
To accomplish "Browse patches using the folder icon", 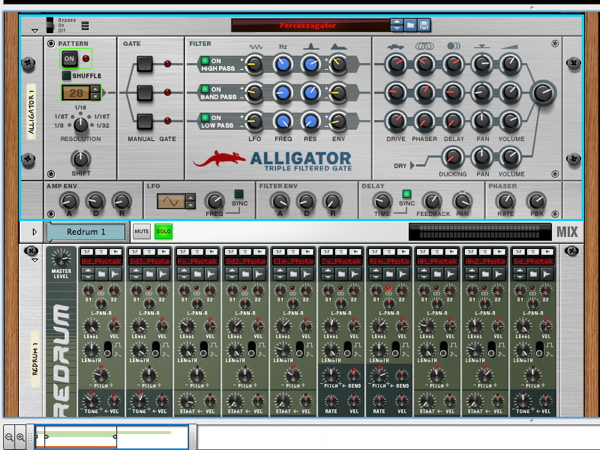I will click(x=412, y=24).
